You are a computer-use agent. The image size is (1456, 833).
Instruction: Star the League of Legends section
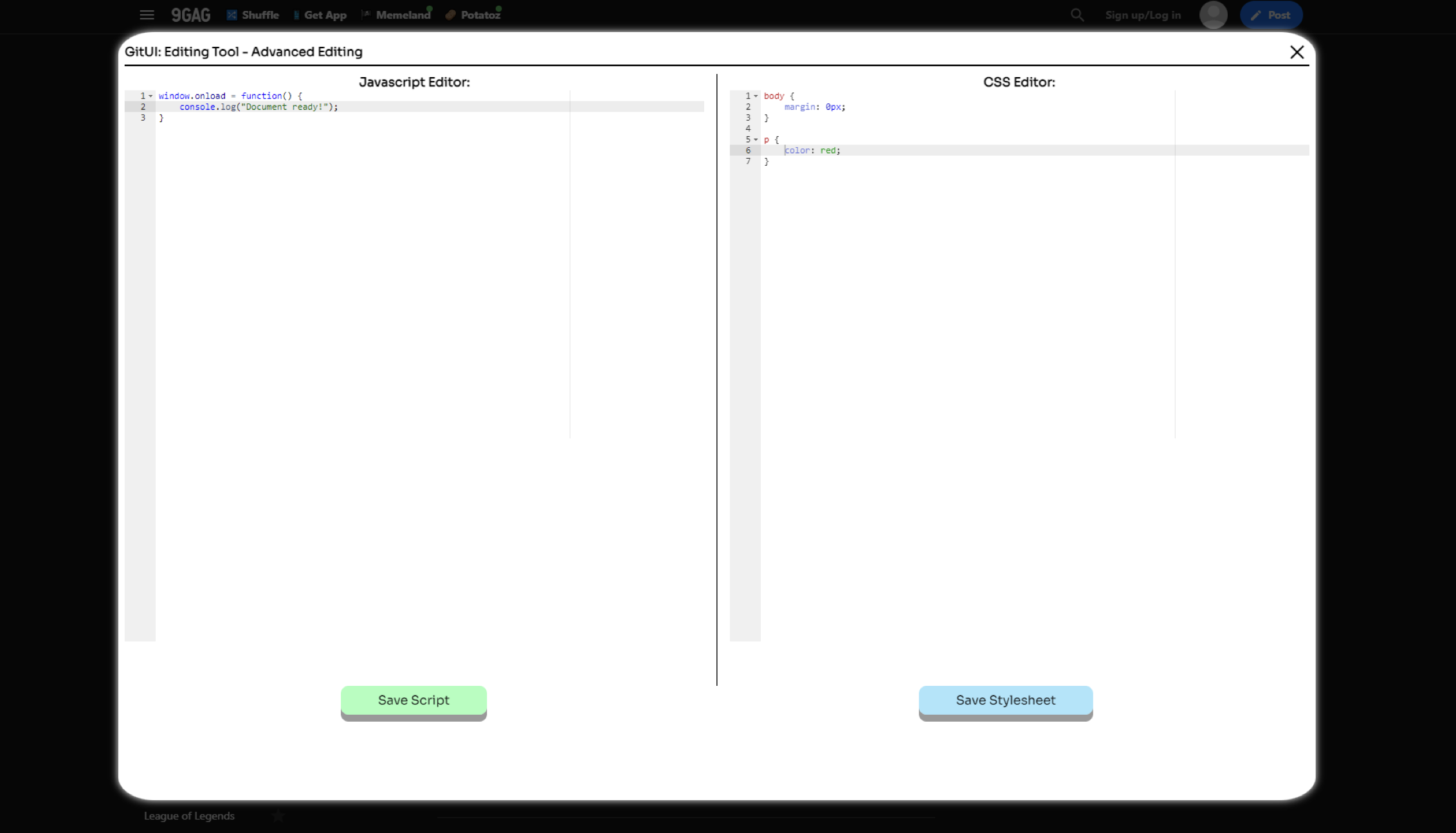pyautogui.click(x=278, y=816)
